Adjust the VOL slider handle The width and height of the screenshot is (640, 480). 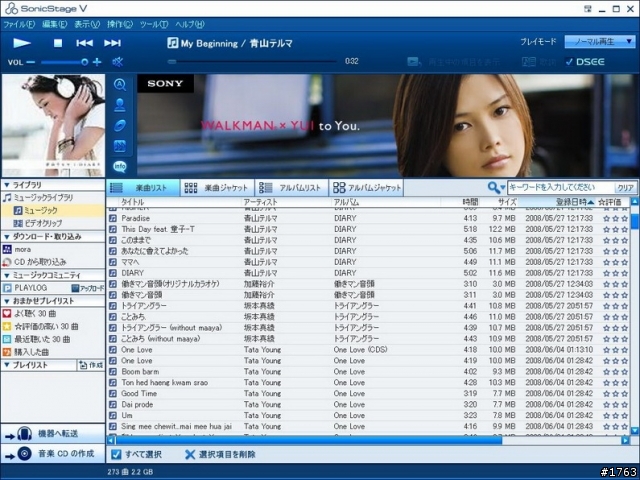click(84, 62)
